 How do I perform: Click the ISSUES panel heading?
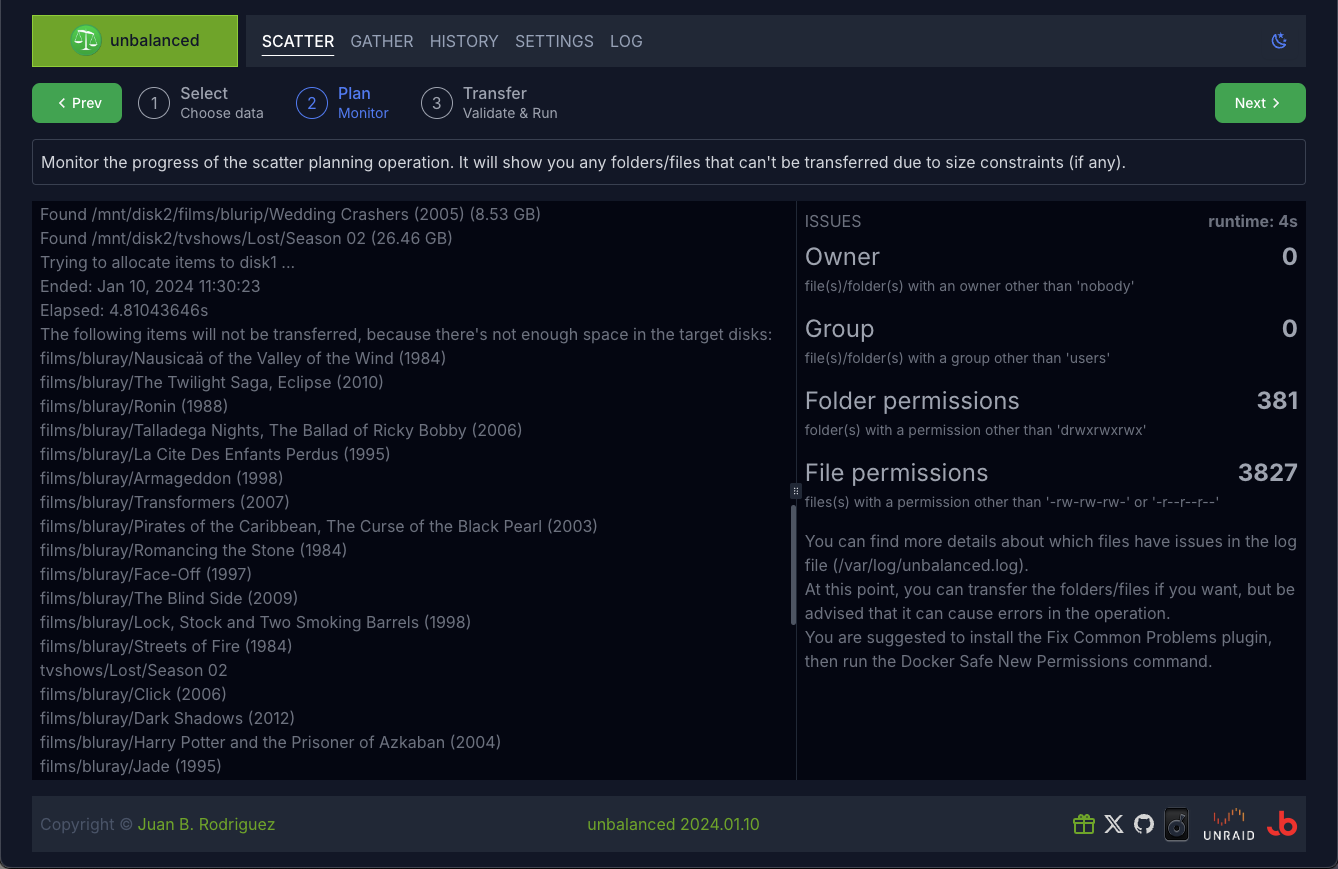coord(833,221)
